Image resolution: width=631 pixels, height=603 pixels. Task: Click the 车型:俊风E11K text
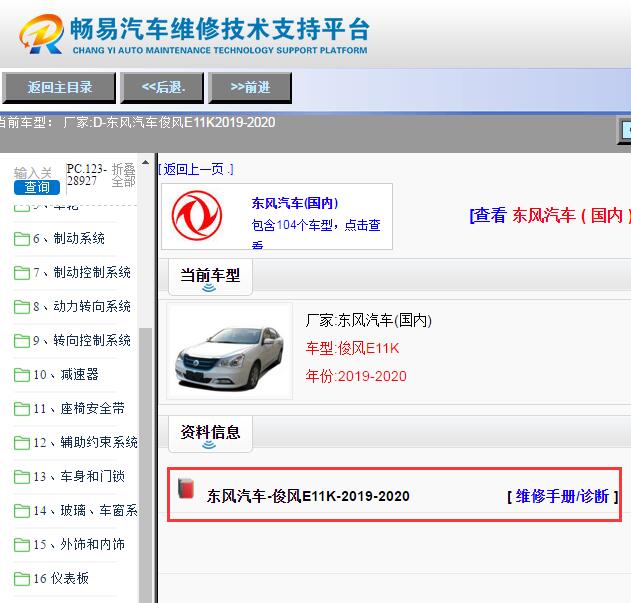pos(352,348)
